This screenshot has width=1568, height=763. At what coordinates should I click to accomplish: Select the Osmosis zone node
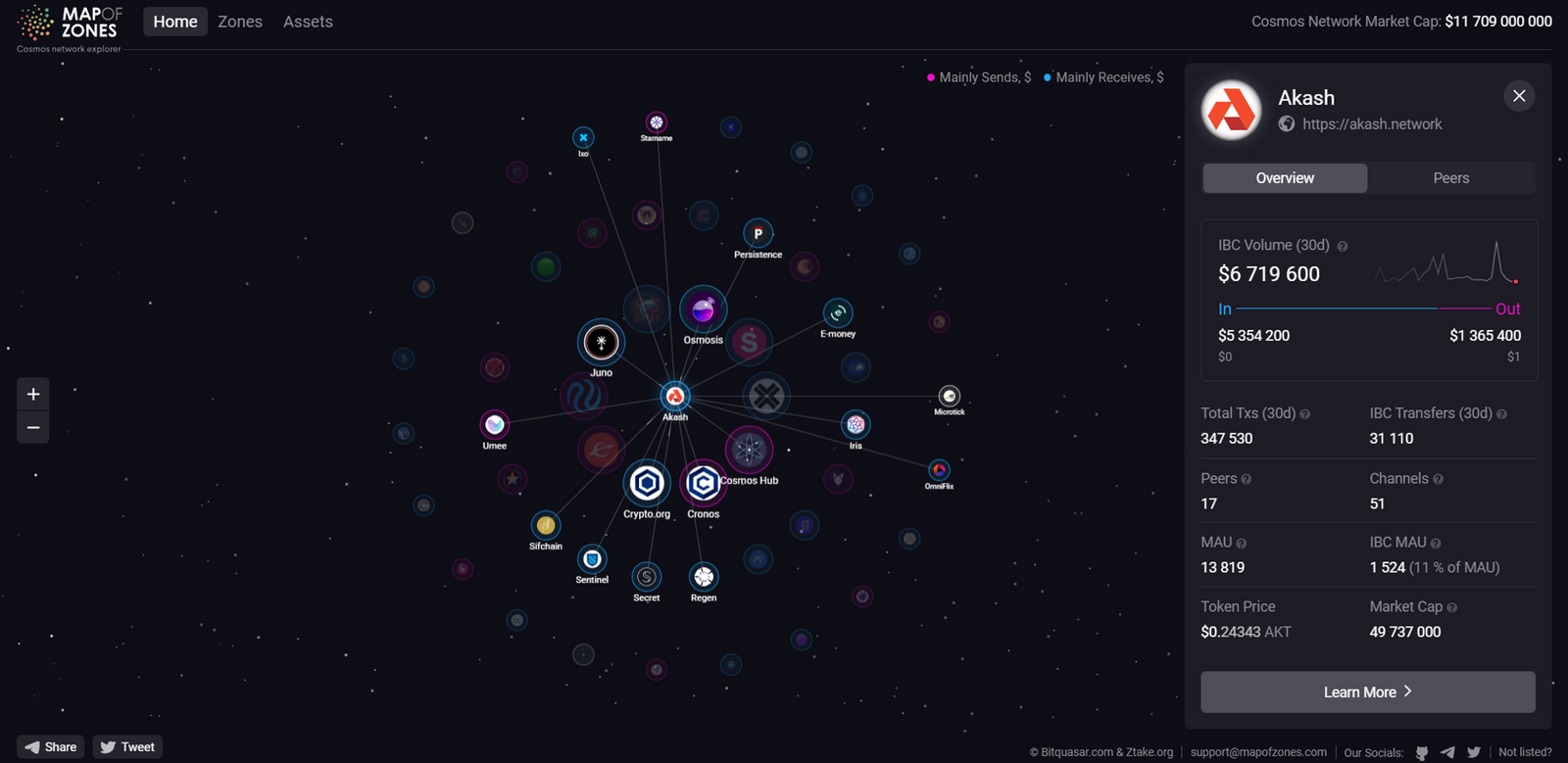pyautogui.click(x=703, y=310)
